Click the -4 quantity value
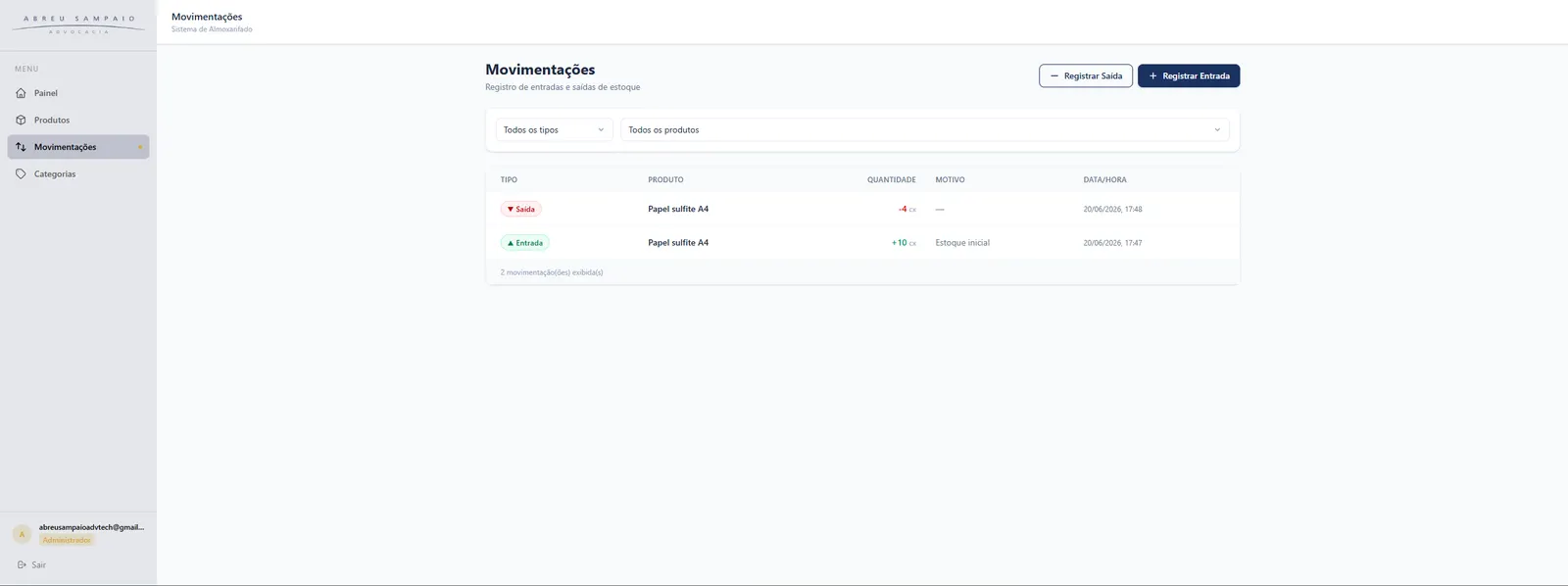Viewport: 1568px width, 586px height. [903, 209]
